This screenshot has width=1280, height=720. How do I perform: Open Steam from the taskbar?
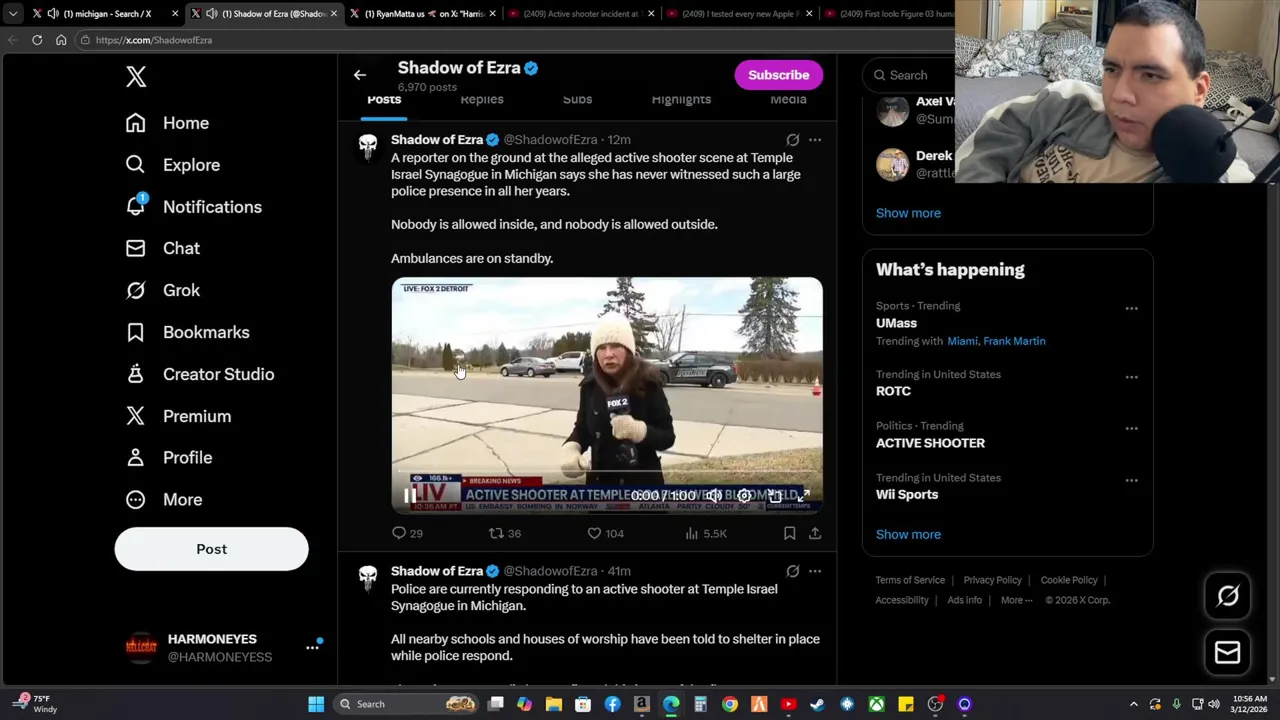(817, 704)
